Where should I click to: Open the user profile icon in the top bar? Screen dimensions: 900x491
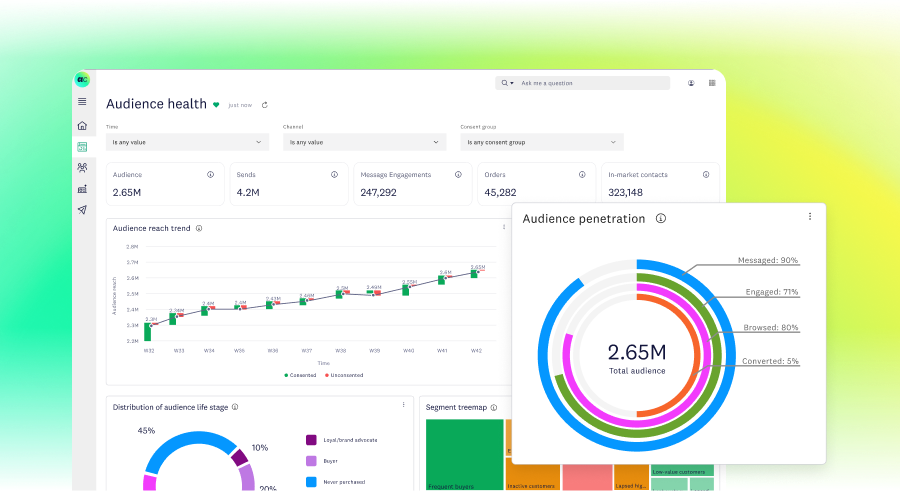pos(691,83)
